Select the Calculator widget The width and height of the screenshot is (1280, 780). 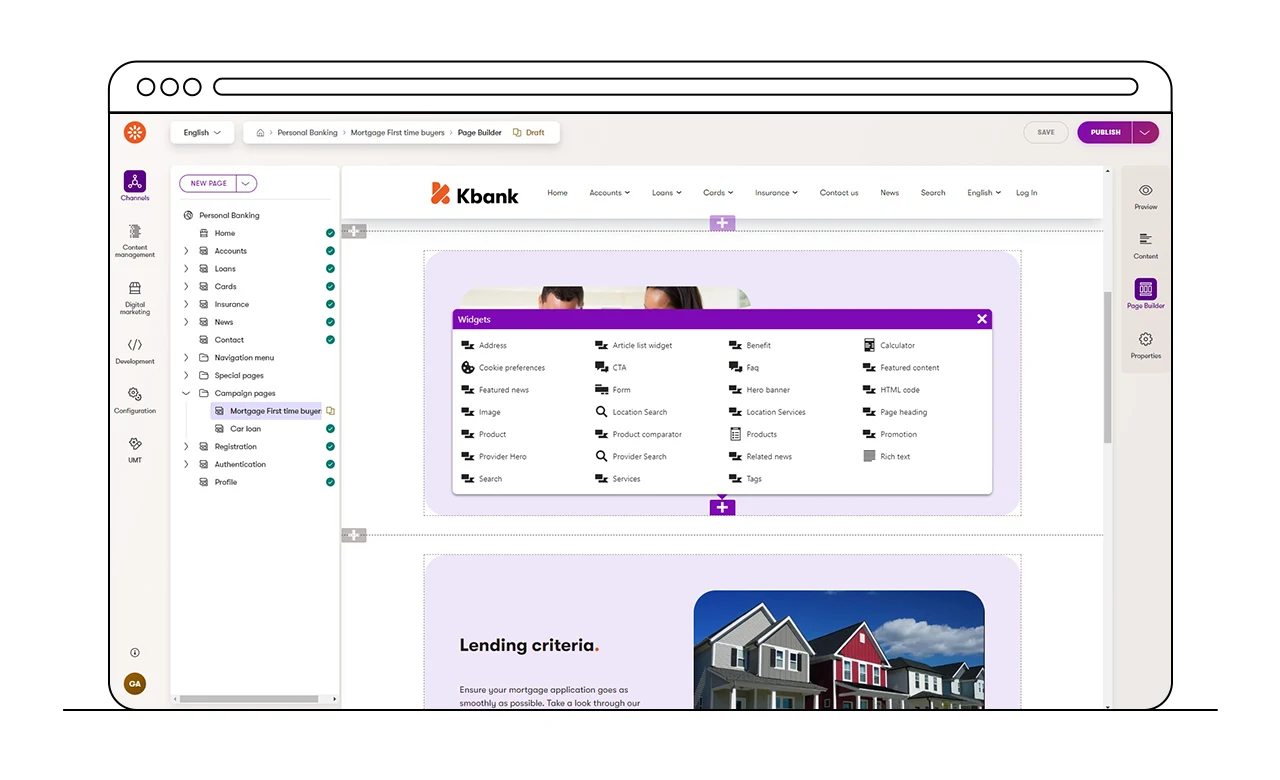[x=896, y=345]
